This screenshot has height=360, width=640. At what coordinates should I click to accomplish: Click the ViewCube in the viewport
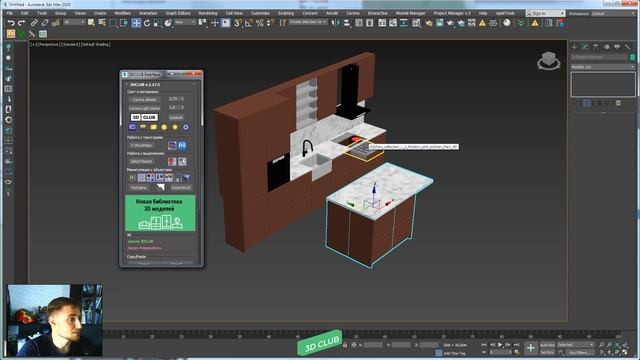pyautogui.click(x=549, y=61)
